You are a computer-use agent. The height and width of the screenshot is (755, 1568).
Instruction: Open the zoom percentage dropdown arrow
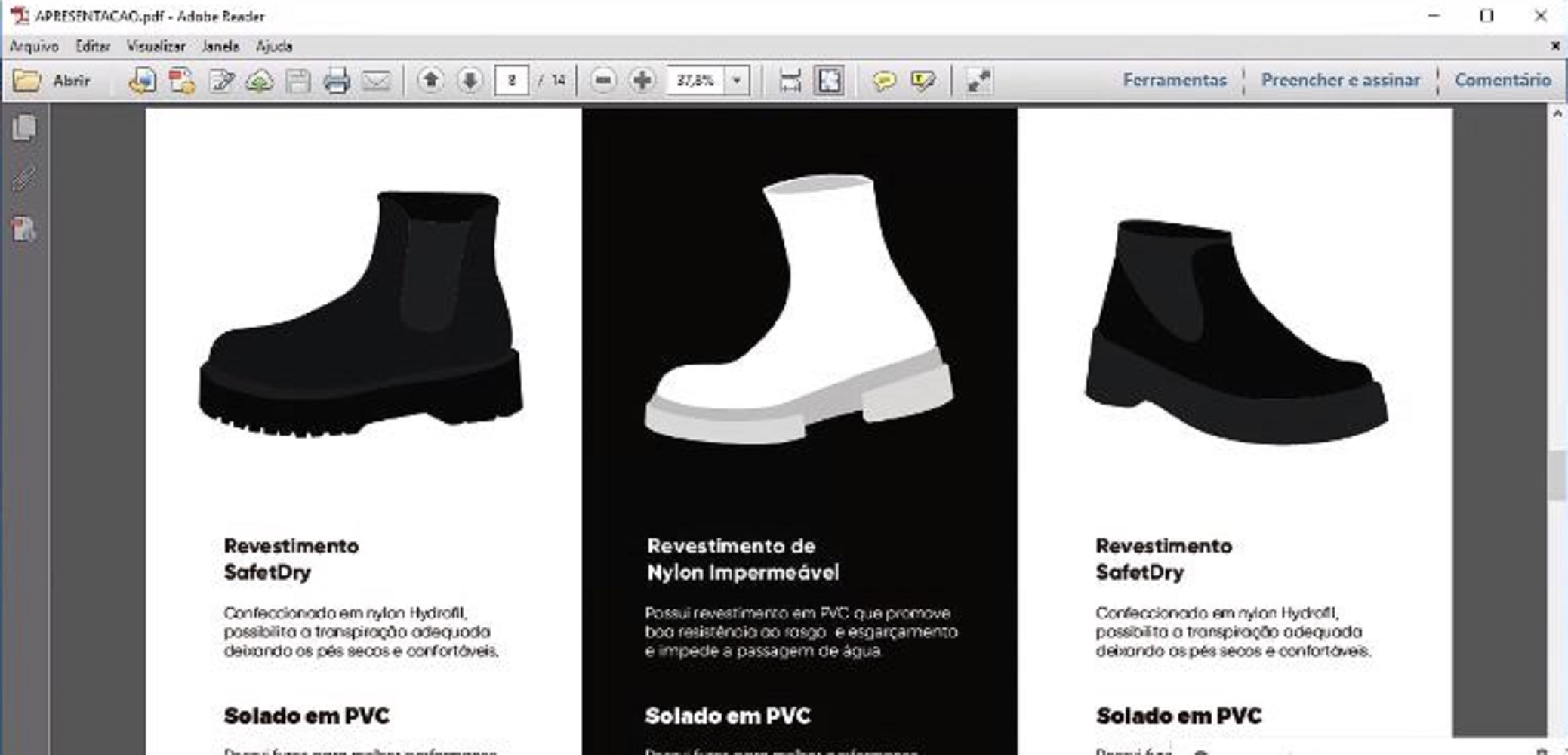click(x=737, y=80)
